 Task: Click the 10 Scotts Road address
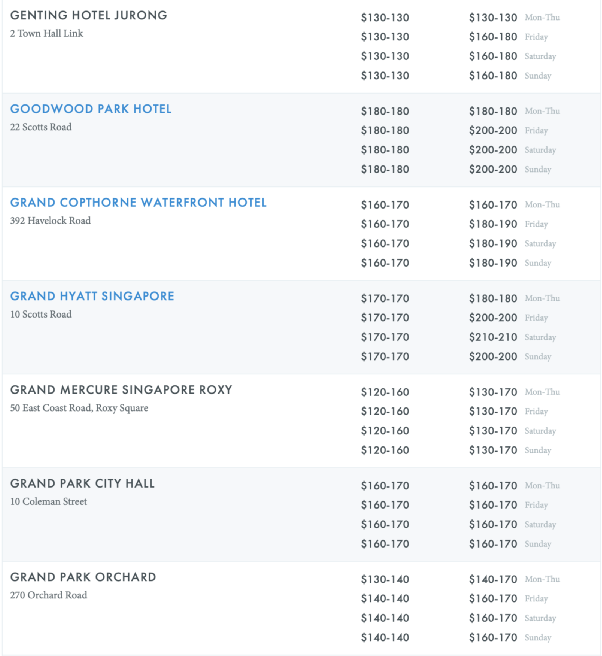pyautogui.click(x=41, y=315)
